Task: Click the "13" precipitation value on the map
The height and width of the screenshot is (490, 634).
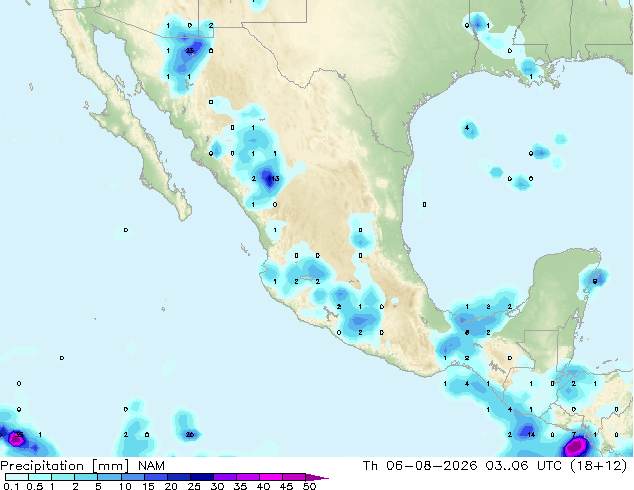Action: 275,179
